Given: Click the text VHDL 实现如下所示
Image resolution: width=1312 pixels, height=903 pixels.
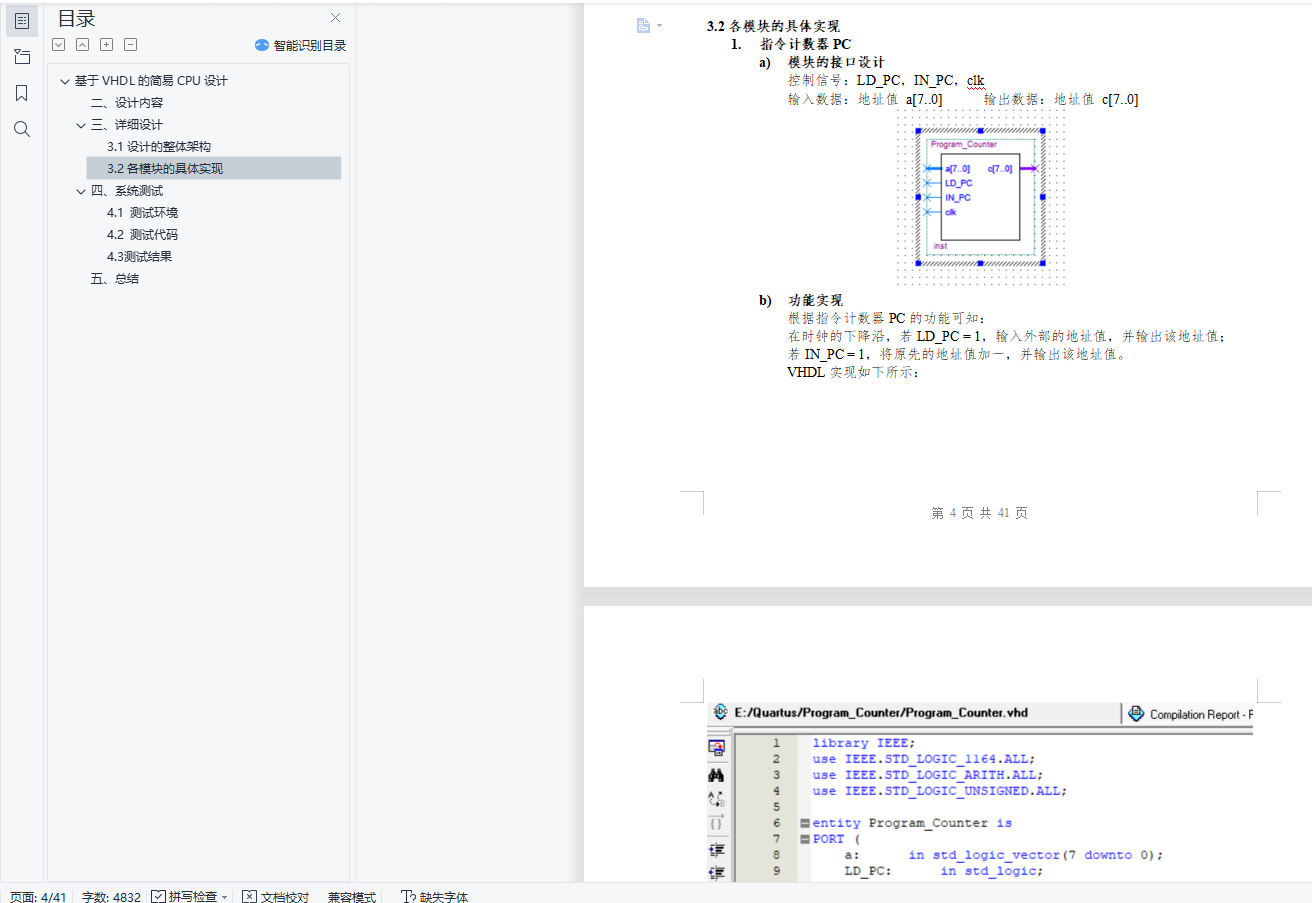Looking at the screenshot, I should [853, 372].
